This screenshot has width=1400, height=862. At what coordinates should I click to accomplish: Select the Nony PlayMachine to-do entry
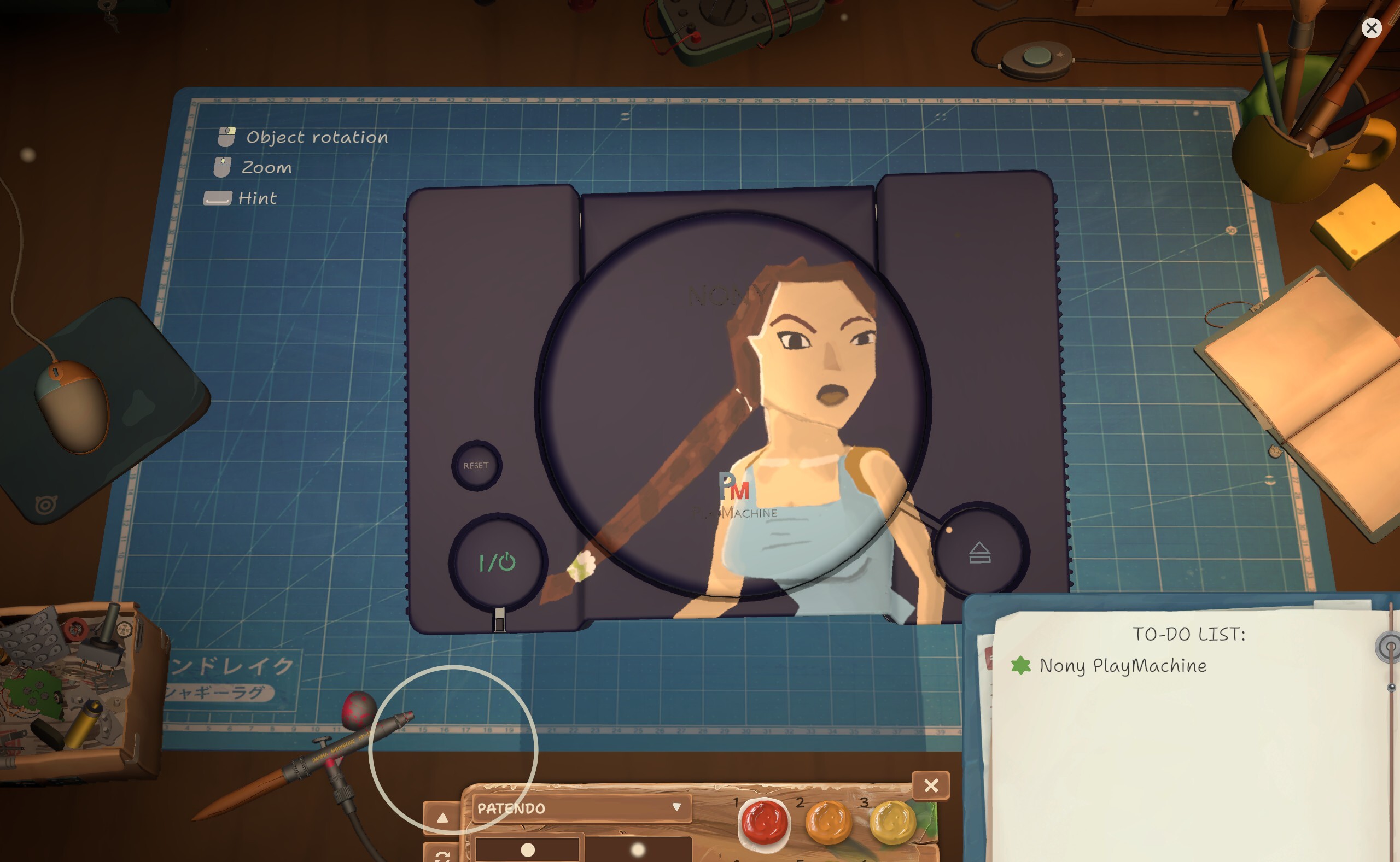click(1122, 665)
